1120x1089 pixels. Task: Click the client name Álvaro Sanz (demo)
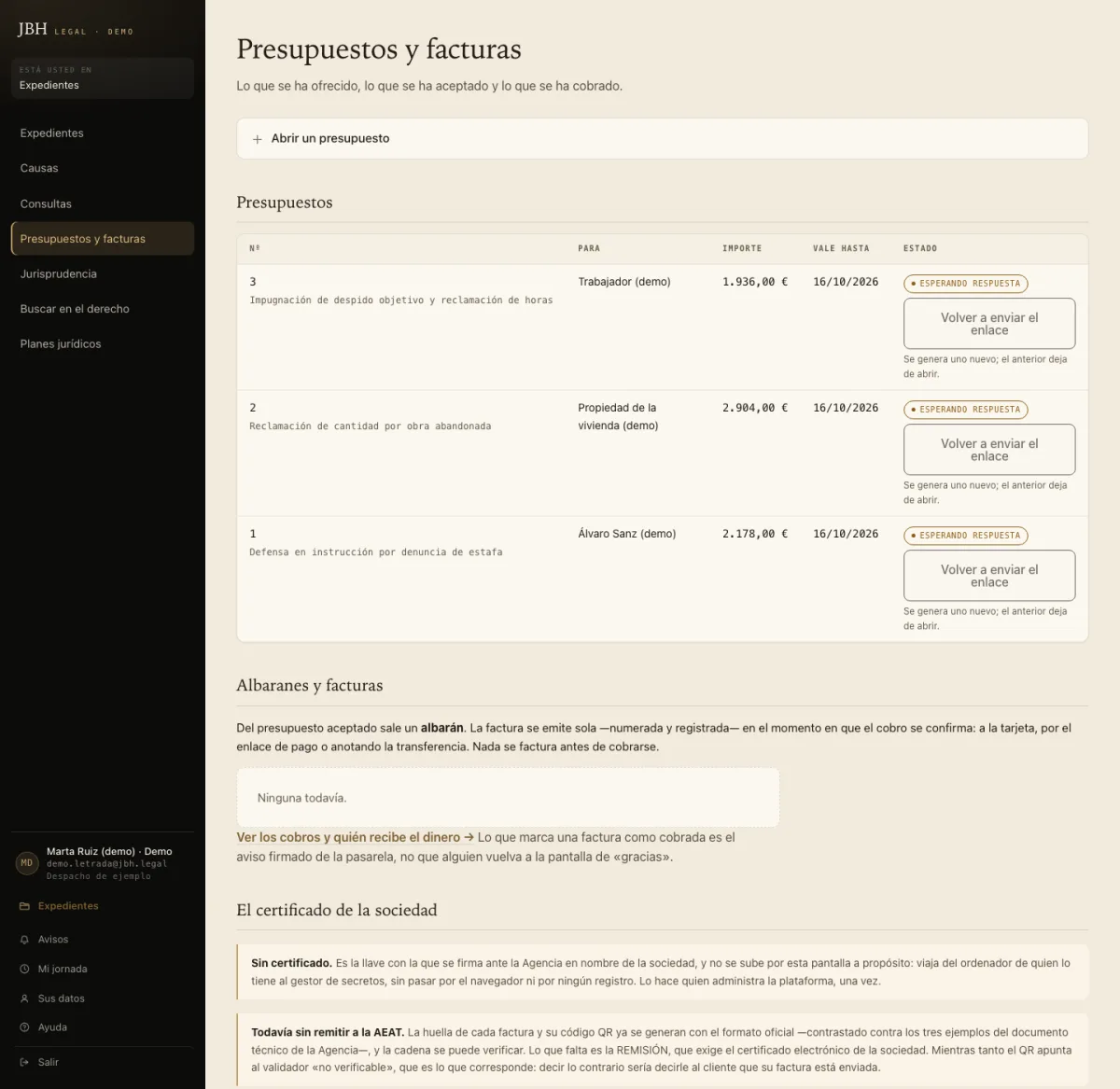click(x=627, y=534)
